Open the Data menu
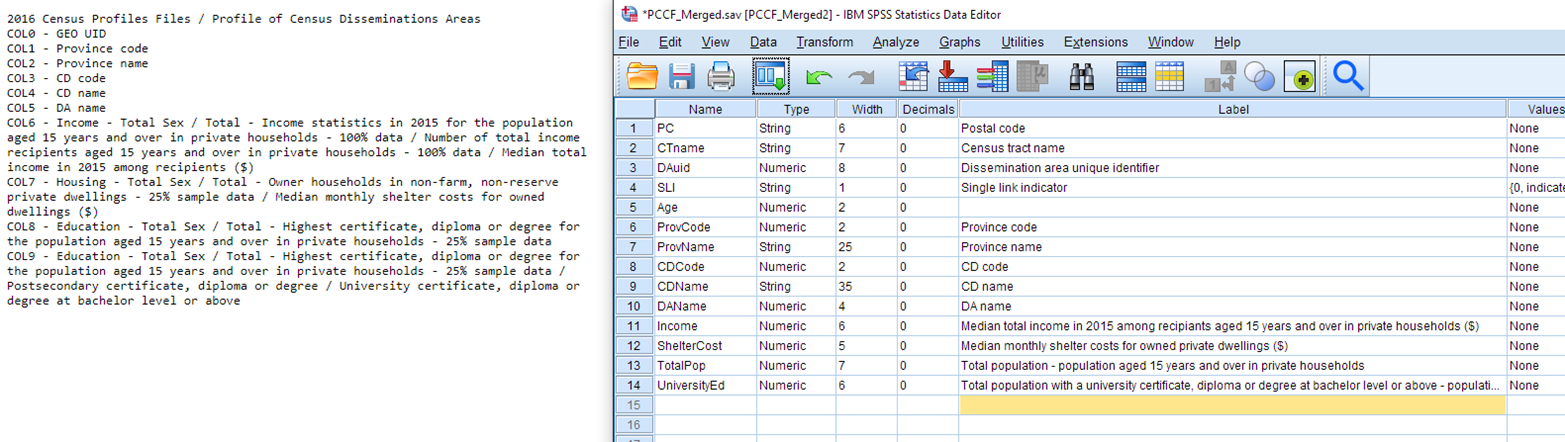Image resolution: width=1565 pixels, height=442 pixels. coord(763,42)
